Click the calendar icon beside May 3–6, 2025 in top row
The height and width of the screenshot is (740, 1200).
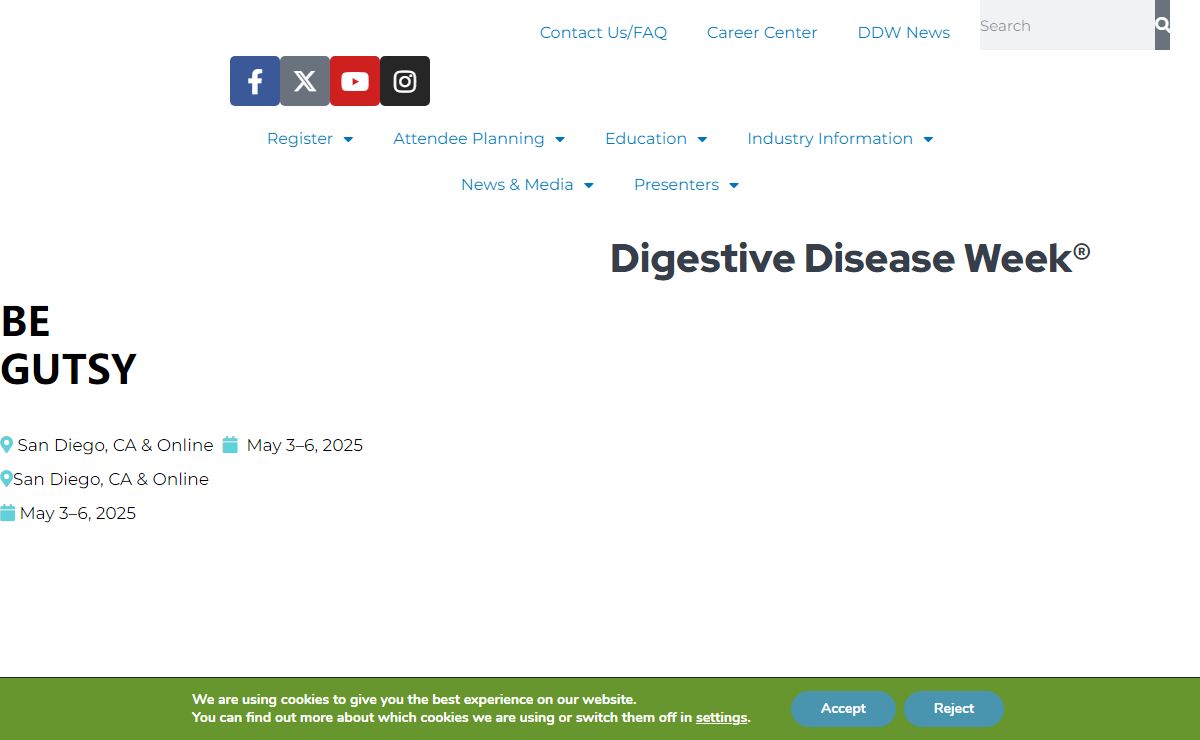pyautogui.click(x=230, y=445)
